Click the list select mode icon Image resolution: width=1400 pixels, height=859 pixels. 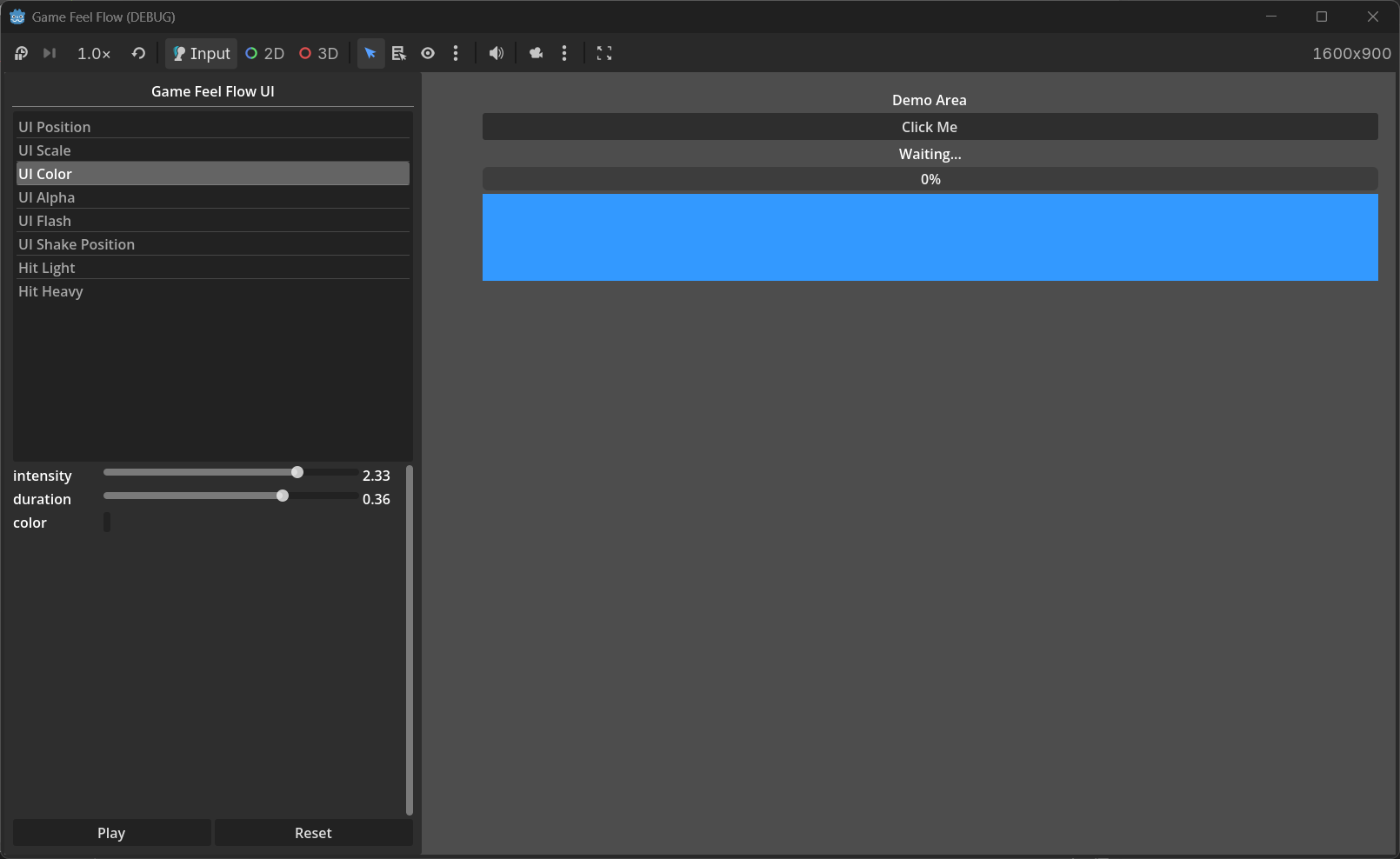point(399,53)
